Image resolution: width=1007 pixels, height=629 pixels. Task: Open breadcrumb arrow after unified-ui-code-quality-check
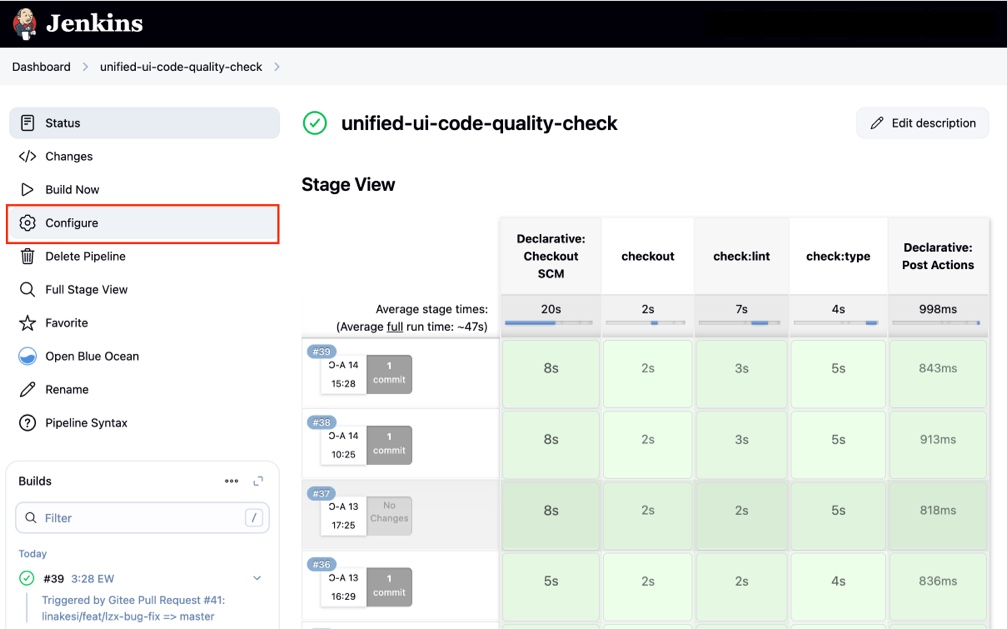click(x=277, y=67)
